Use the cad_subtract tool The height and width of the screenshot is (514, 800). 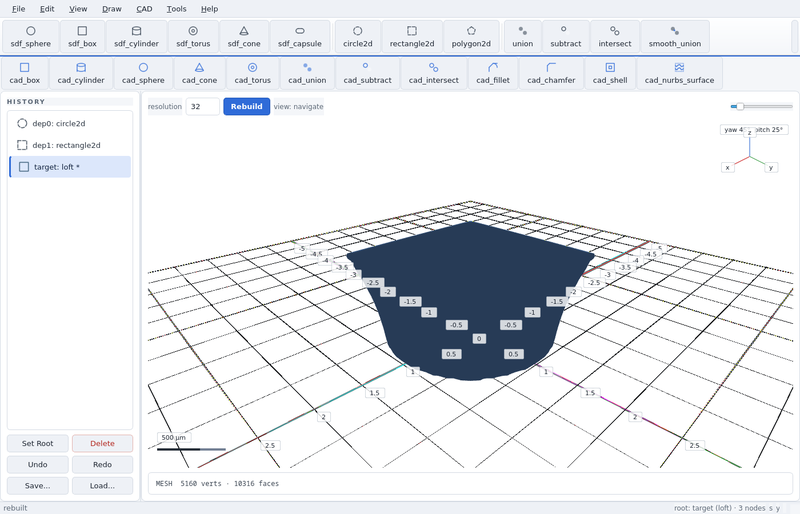point(367,74)
